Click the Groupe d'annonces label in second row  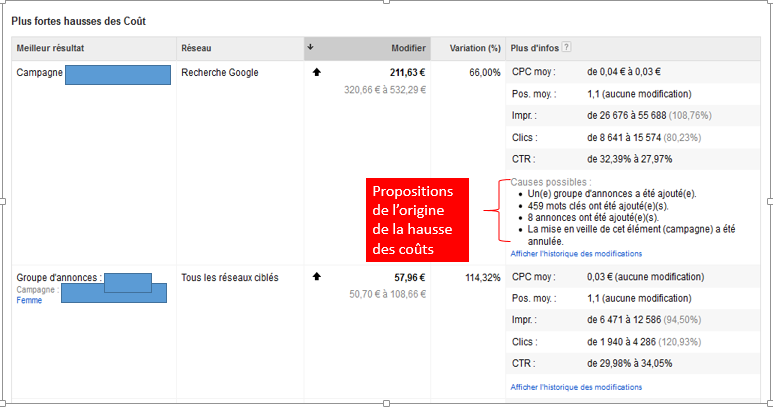59,277
